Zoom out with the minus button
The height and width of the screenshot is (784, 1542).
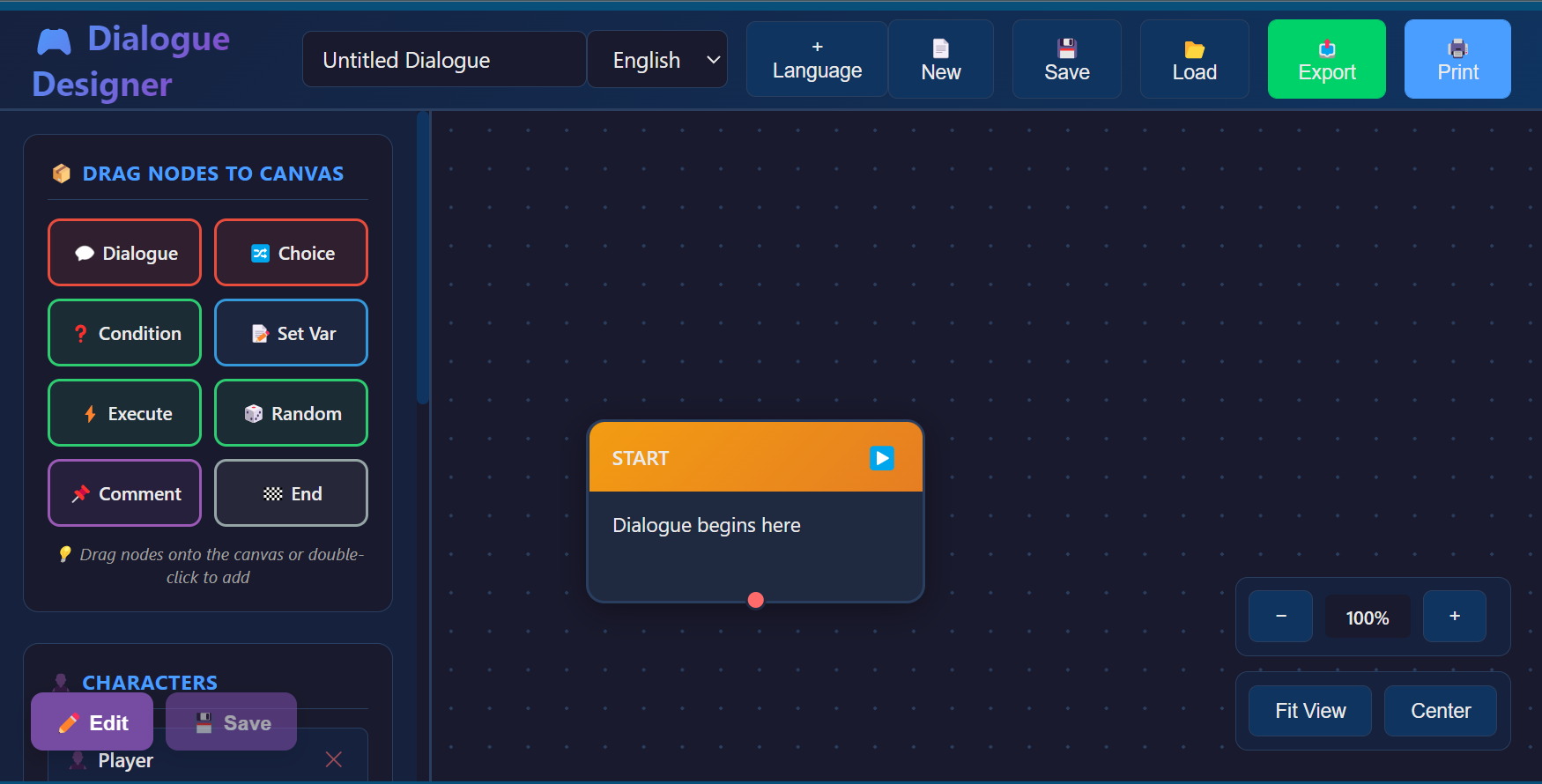(1281, 617)
